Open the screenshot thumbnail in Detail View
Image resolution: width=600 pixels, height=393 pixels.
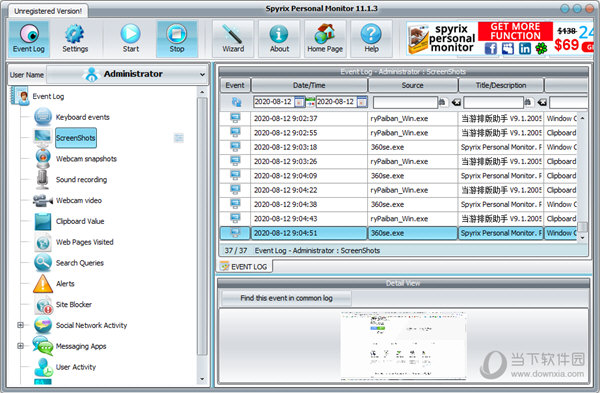(x=403, y=346)
